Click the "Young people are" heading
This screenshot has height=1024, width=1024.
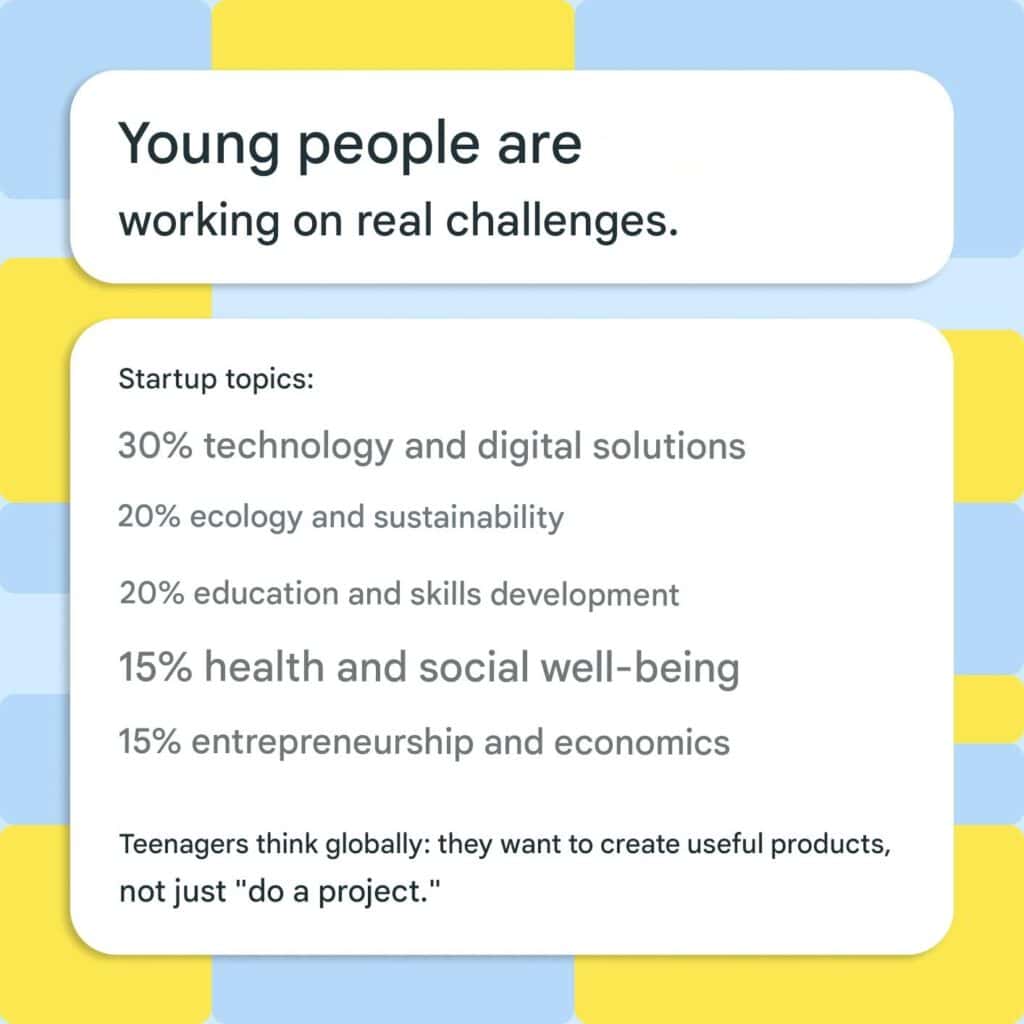[350, 144]
